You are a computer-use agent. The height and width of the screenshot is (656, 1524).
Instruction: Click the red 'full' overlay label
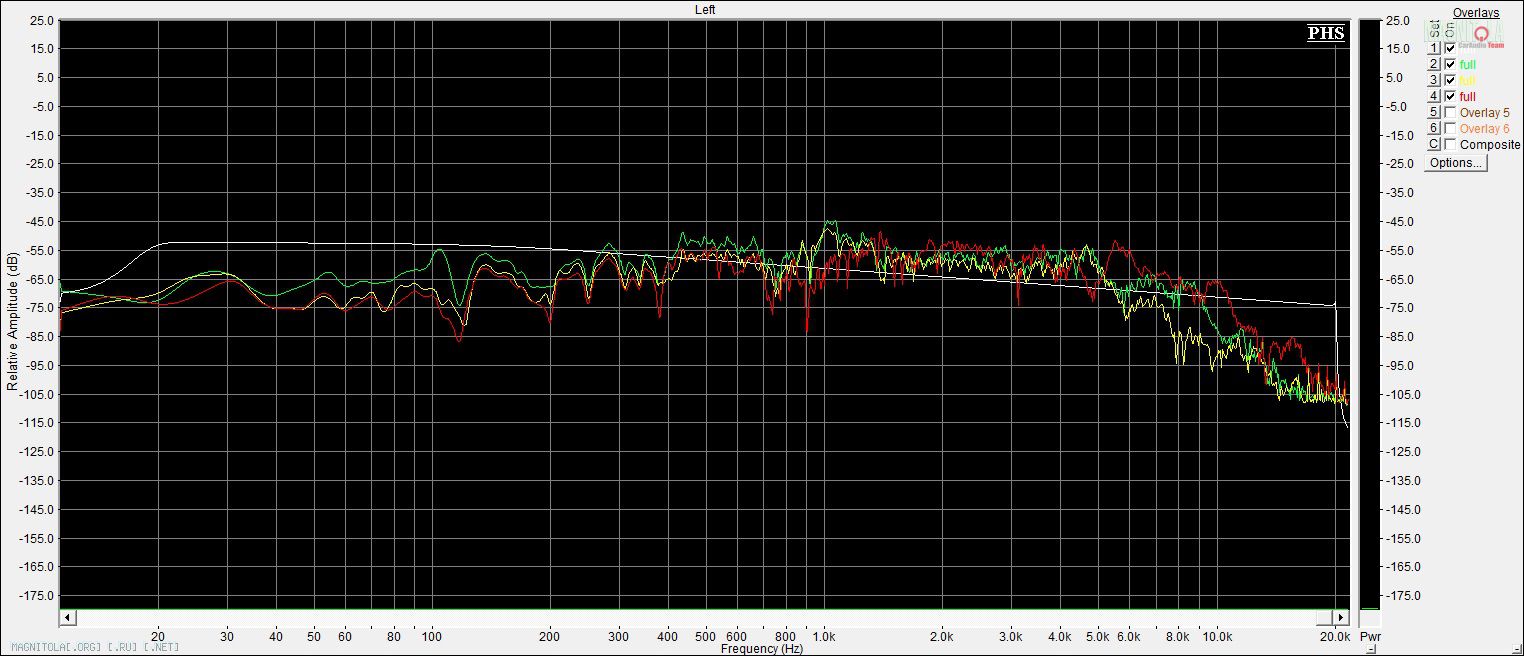click(1468, 96)
